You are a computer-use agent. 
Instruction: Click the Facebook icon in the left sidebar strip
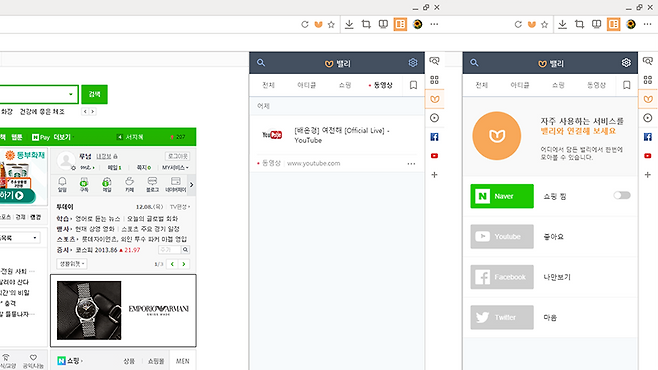pos(435,137)
